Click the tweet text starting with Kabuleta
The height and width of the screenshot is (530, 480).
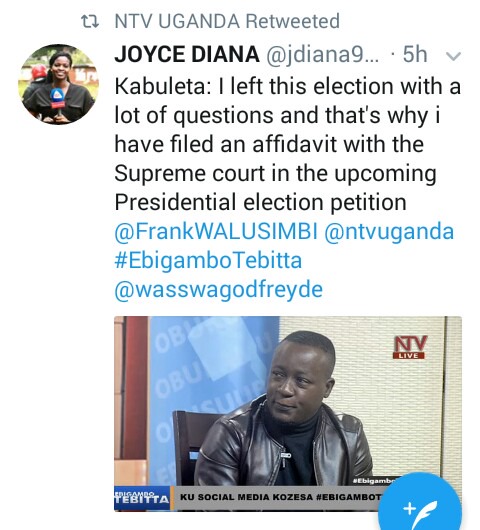(288, 144)
